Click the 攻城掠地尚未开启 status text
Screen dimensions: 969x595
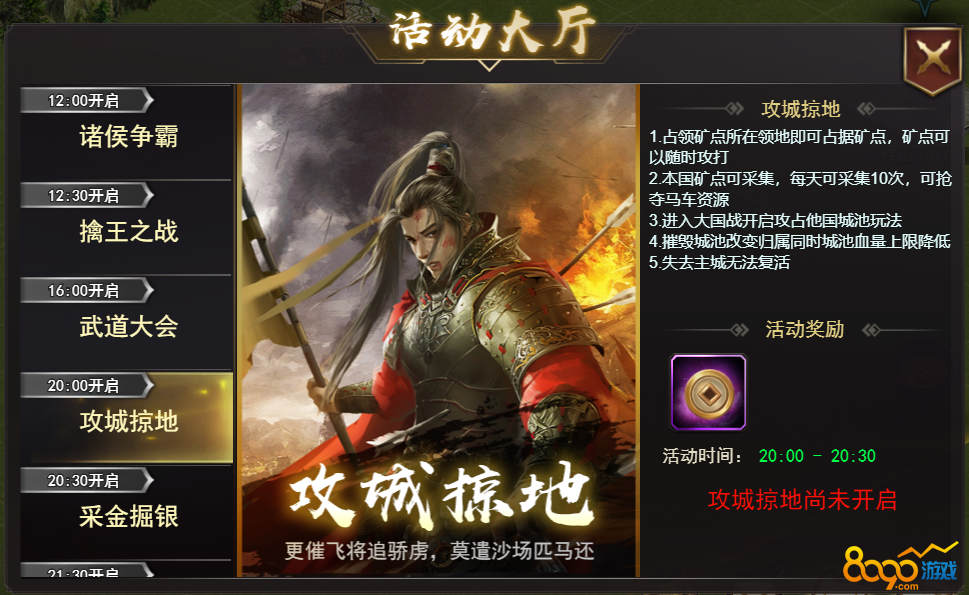[802, 500]
